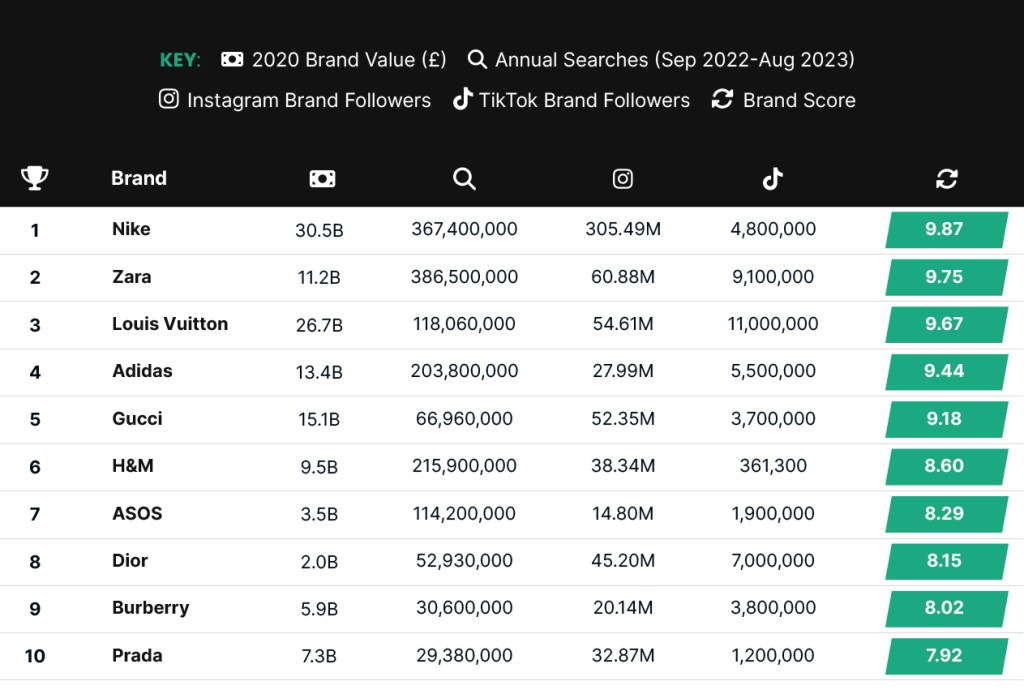Click Prada's TikTok followers "1,200,000"
Screen dimensions: 1024x694
(x=773, y=655)
